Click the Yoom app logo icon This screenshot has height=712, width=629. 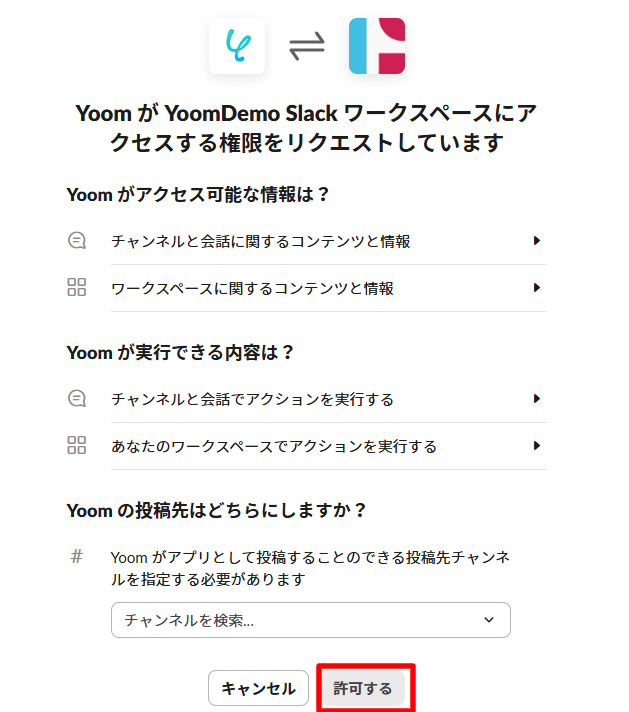coord(237,46)
